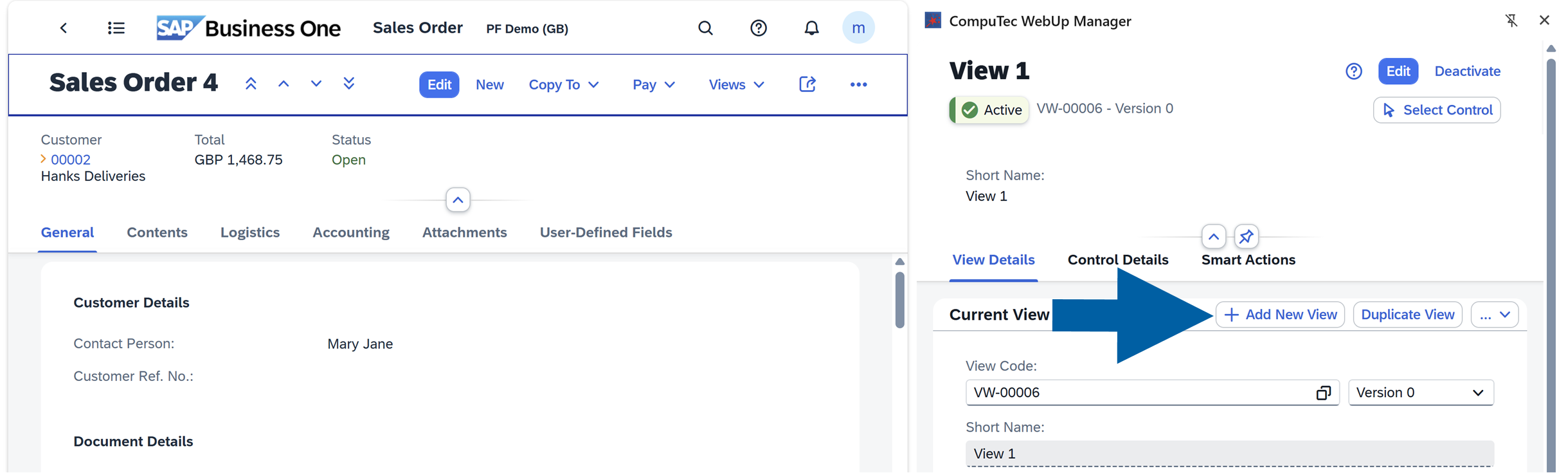This screenshot has height=473, width=1568.
Task: Click the 'Hanks Deliveries' customer name
Action: pos(93,176)
